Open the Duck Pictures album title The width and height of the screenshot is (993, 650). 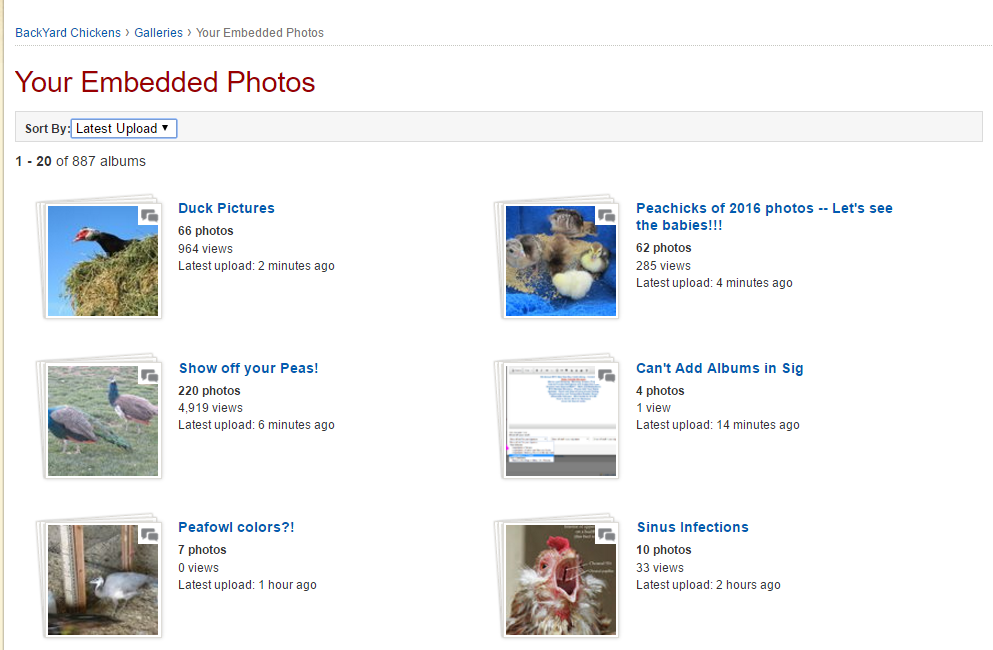226,208
